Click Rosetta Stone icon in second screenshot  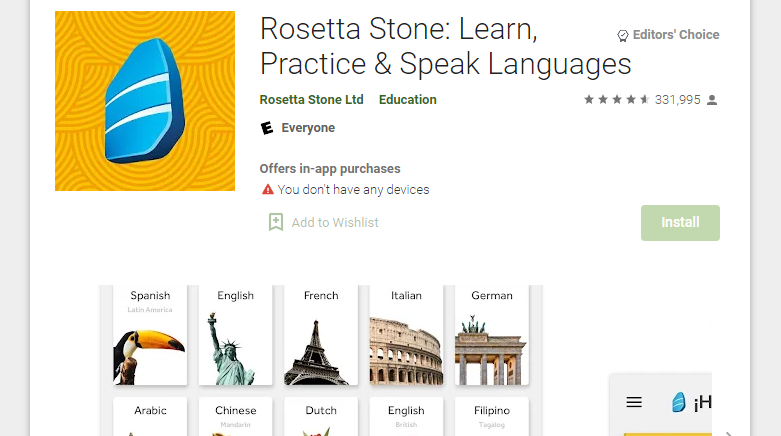(x=678, y=402)
